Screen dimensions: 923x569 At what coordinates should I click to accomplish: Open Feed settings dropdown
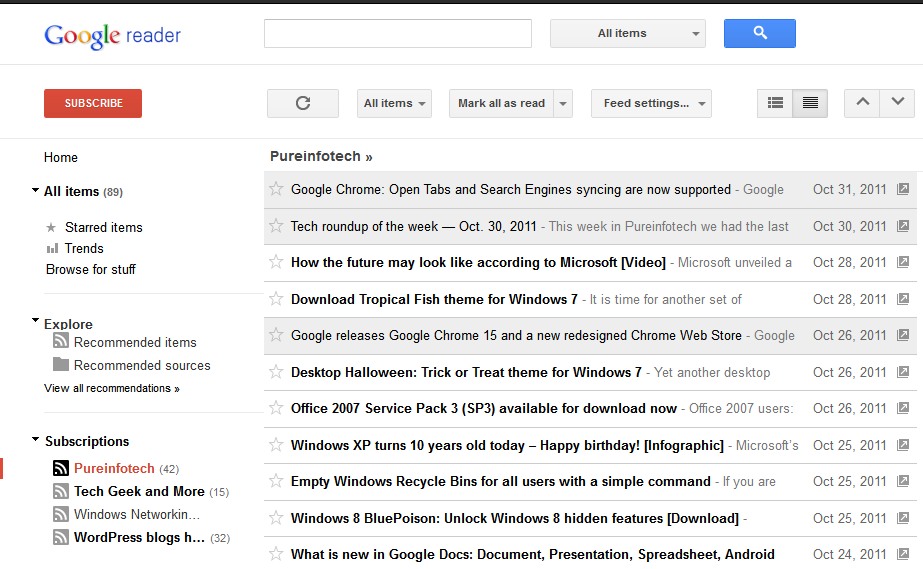pyautogui.click(x=651, y=104)
